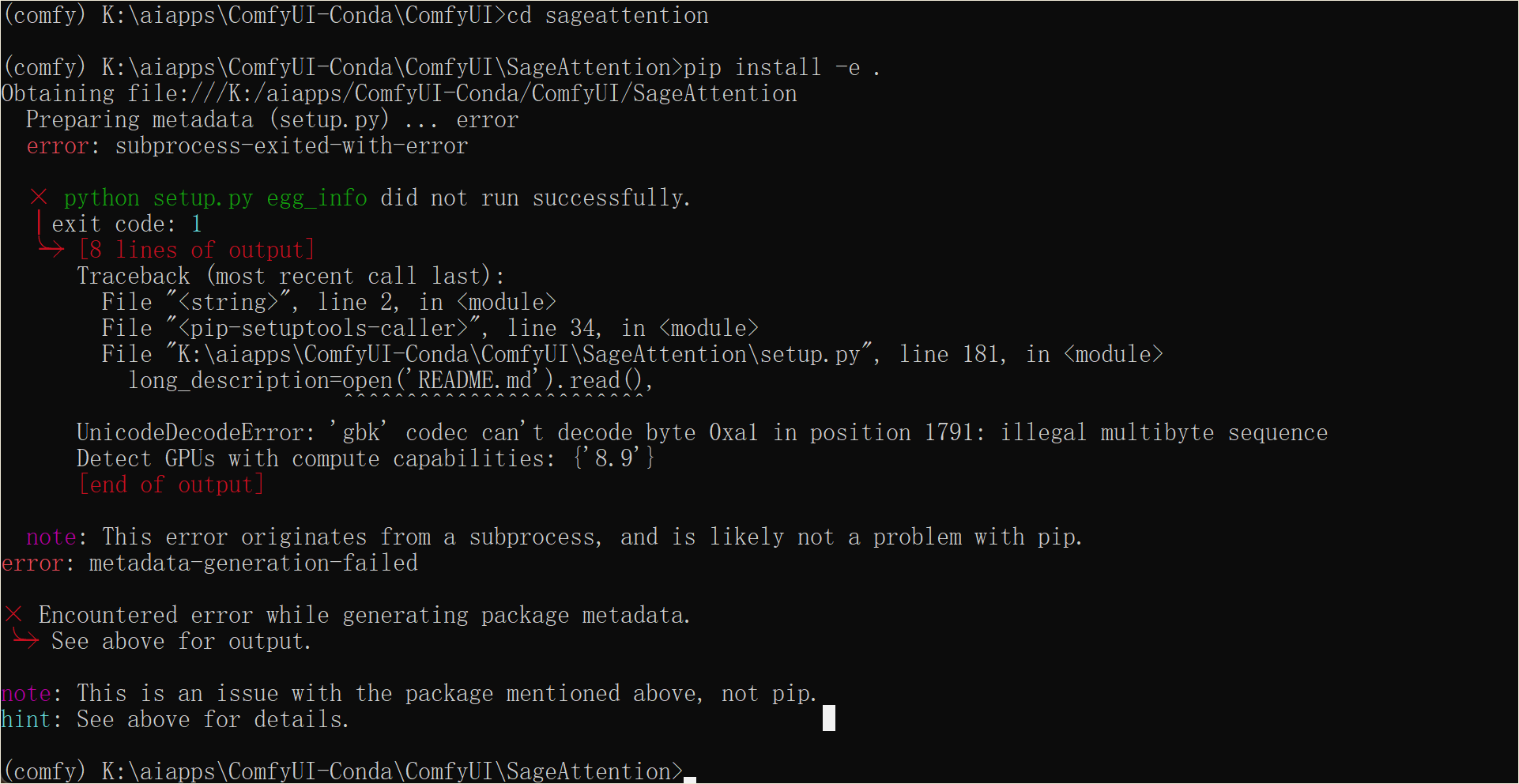Screen dimensions: 1519x784
Task: Click '[8 lines of output]' red label
Action: pyautogui.click(x=197, y=250)
